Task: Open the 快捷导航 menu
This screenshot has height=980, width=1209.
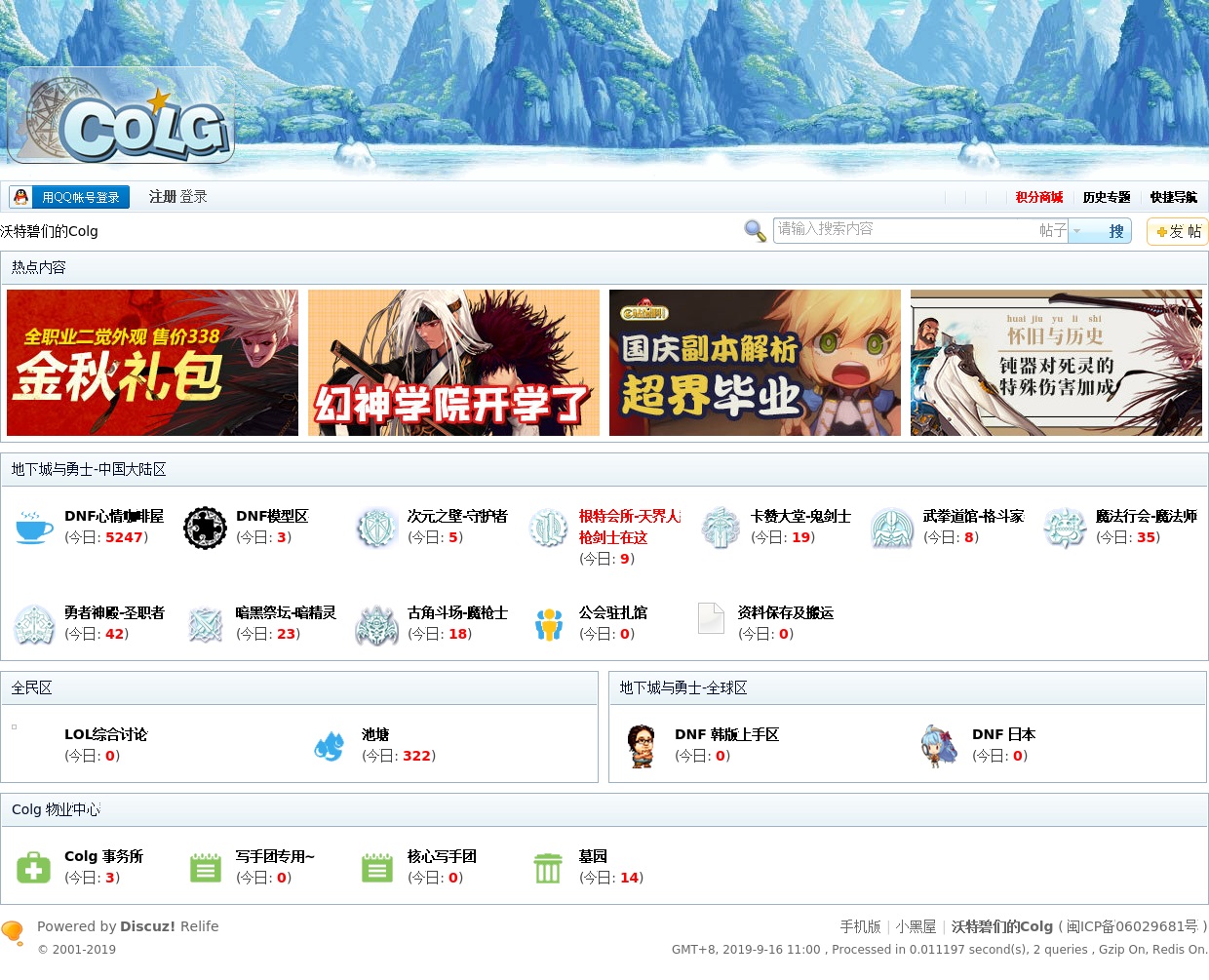Action: [x=1174, y=197]
